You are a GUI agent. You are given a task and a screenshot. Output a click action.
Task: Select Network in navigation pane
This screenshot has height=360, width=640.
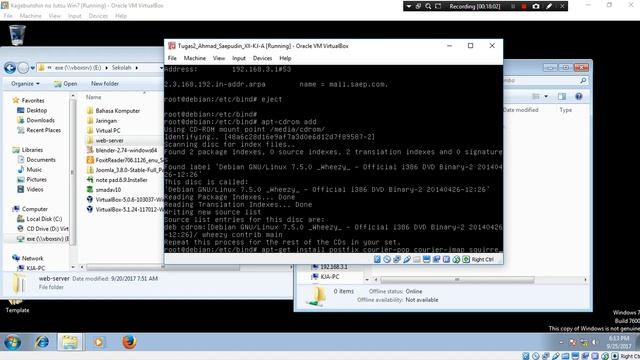28,258
